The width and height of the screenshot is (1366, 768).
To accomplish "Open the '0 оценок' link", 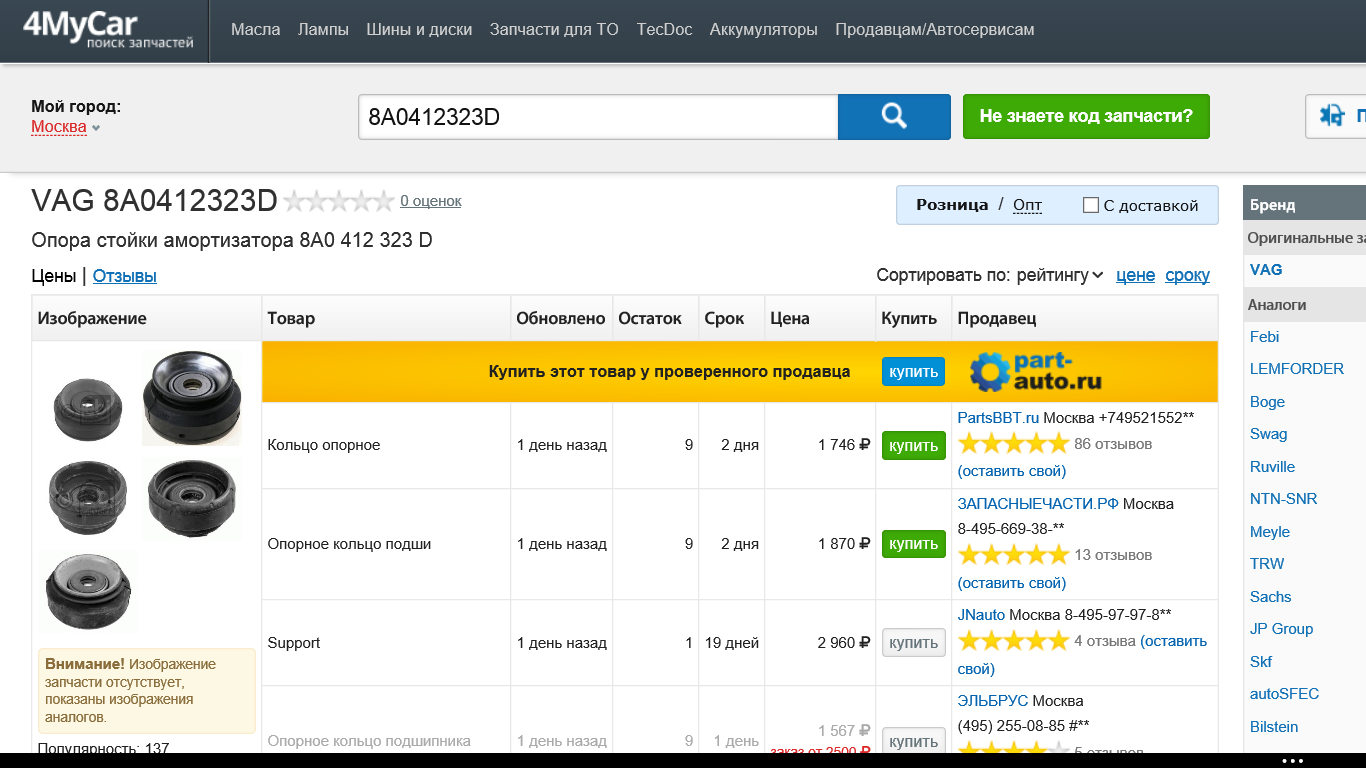I will (431, 201).
